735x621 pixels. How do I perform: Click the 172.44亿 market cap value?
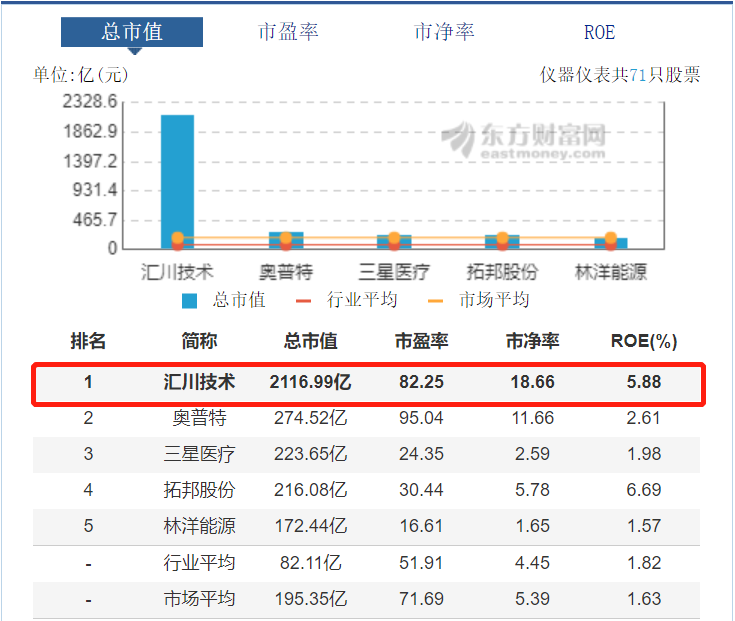click(x=310, y=526)
